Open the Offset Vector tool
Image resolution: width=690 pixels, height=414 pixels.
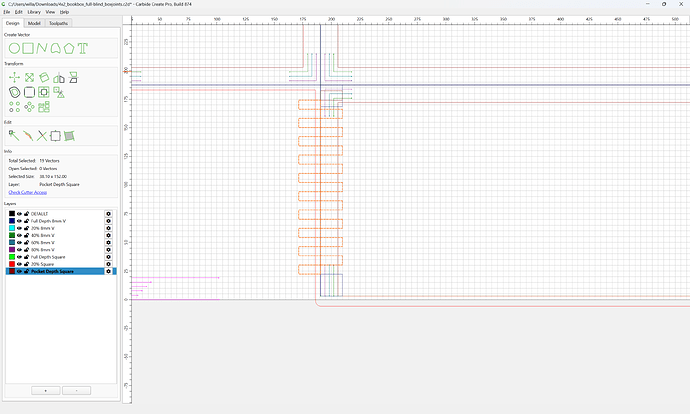pyautogui.click(x=15, y=92)
